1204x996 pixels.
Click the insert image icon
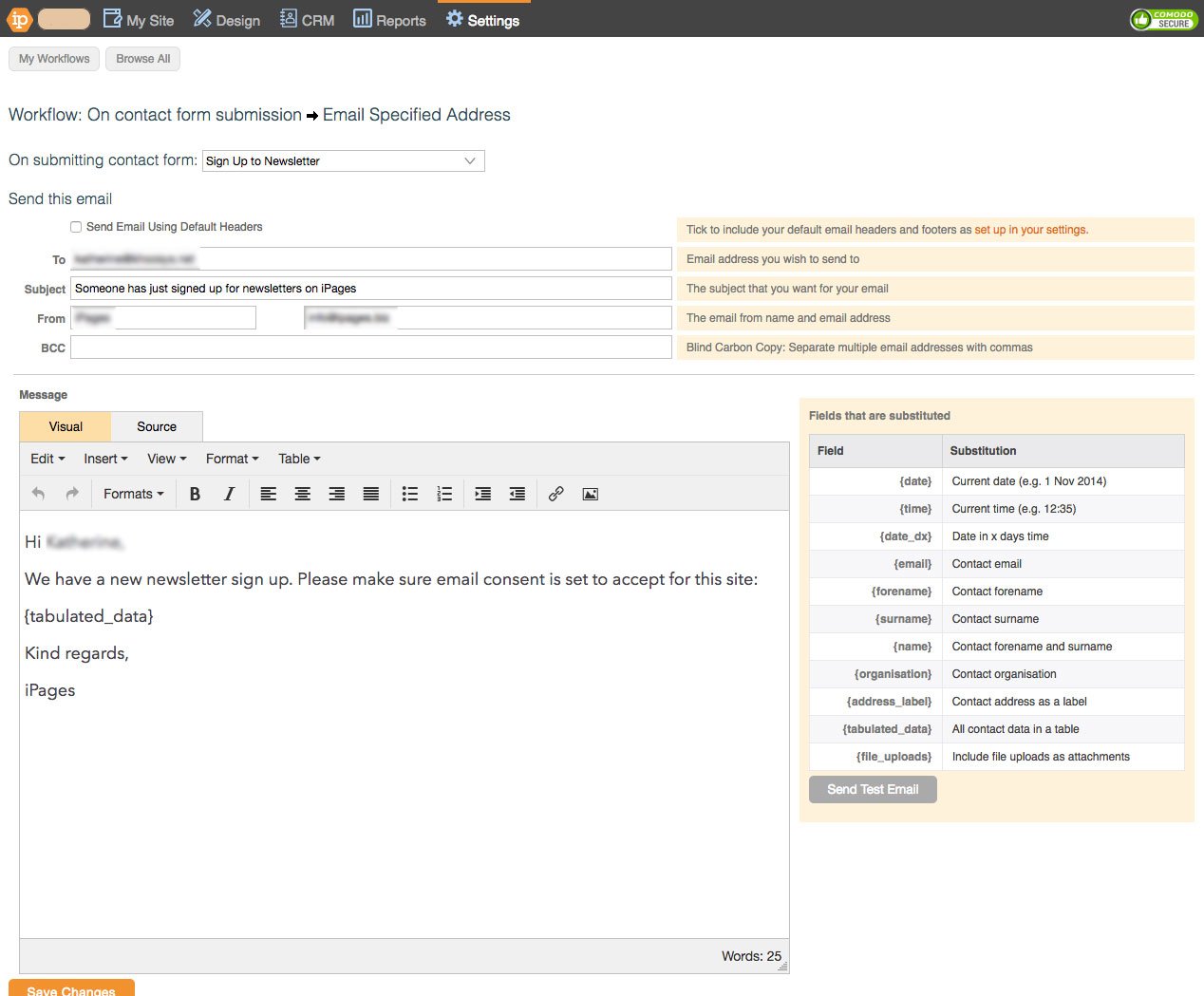(x=591, y=494)
